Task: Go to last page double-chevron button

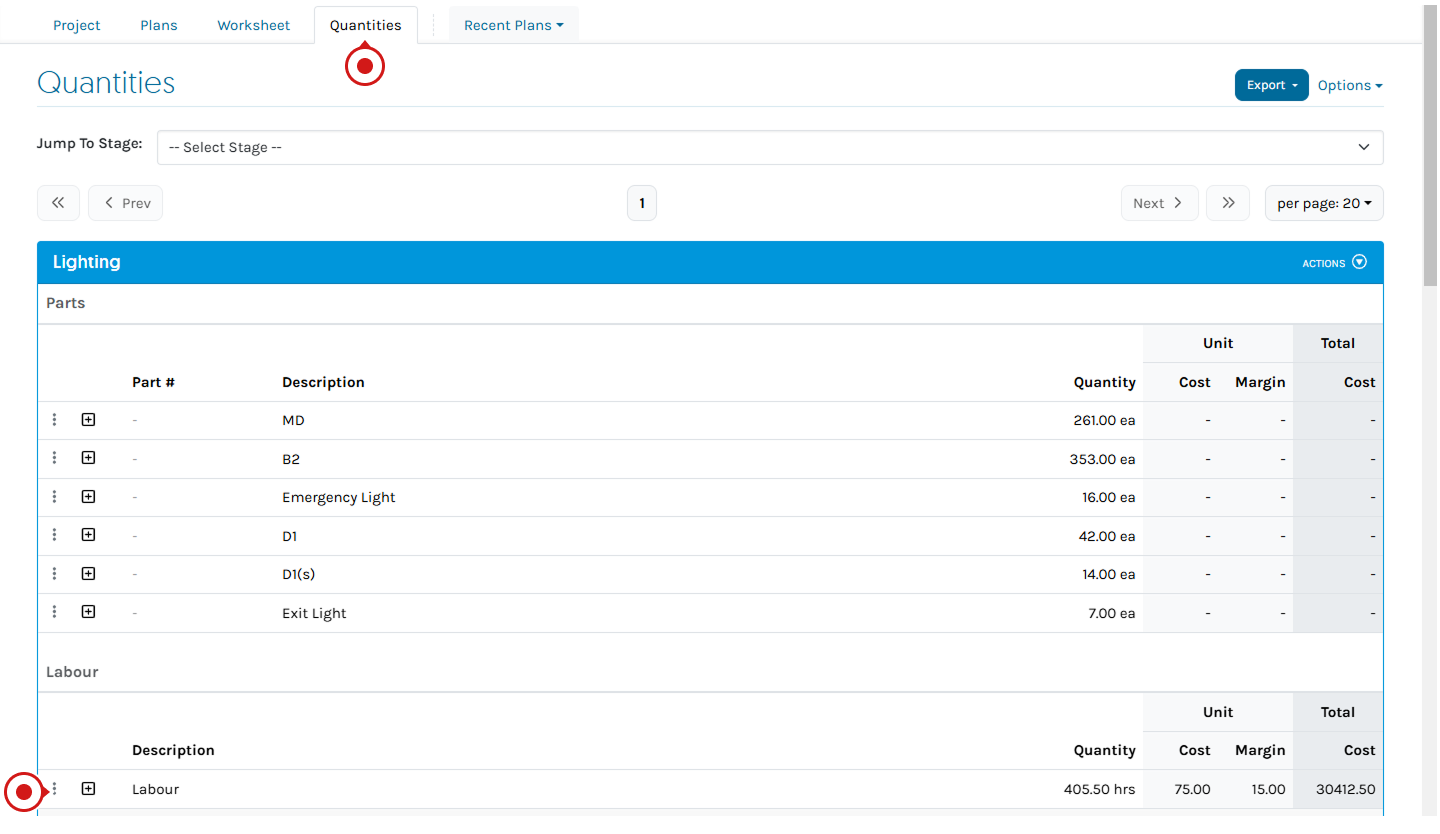Action: (x=1228, y=203)
